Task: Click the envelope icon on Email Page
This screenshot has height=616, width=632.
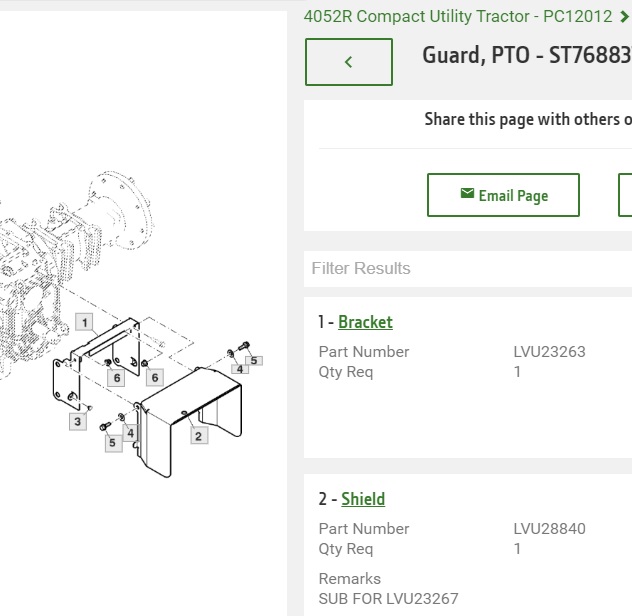Action: 467,194
